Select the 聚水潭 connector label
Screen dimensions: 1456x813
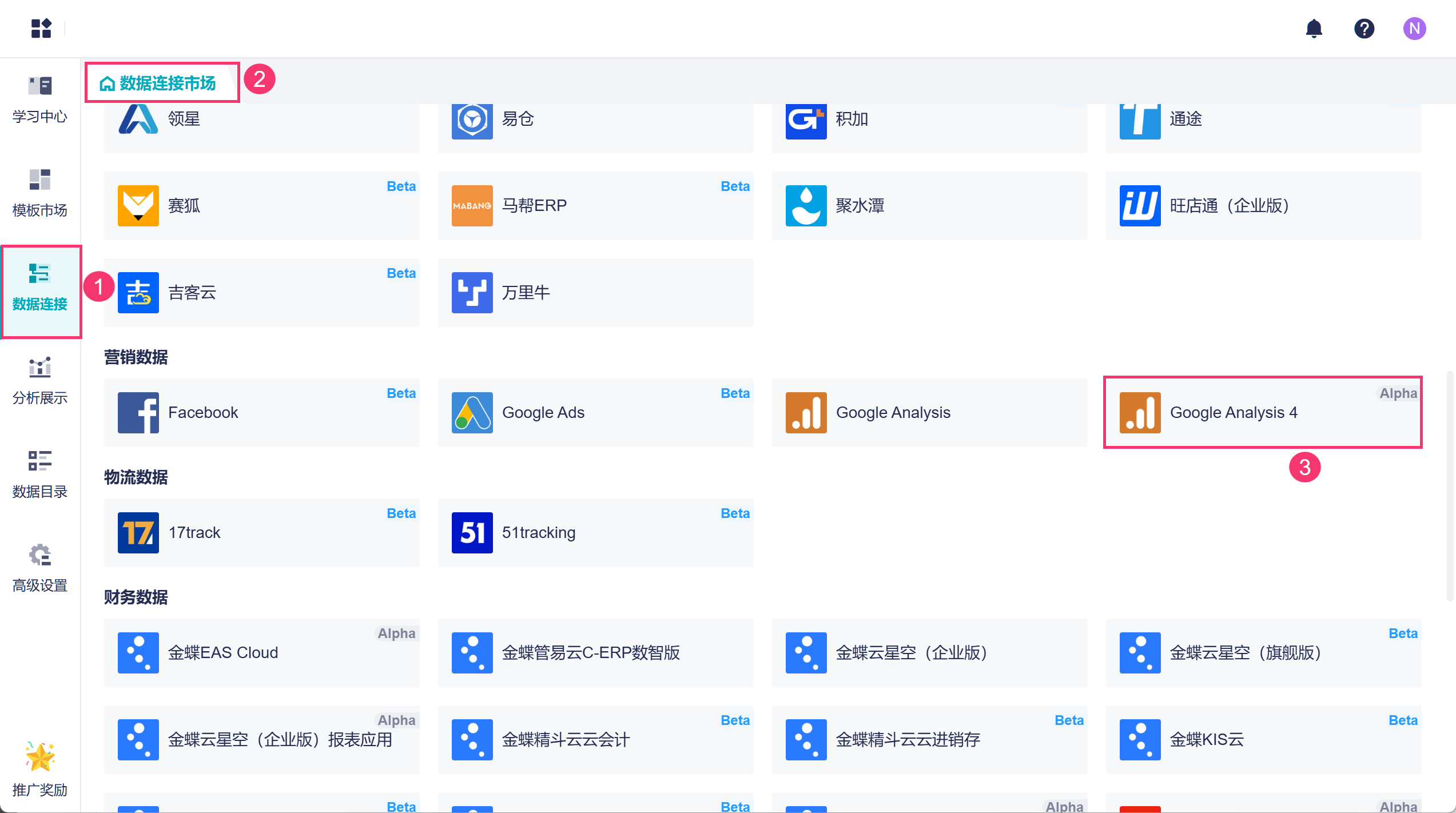tap(860, 206)
